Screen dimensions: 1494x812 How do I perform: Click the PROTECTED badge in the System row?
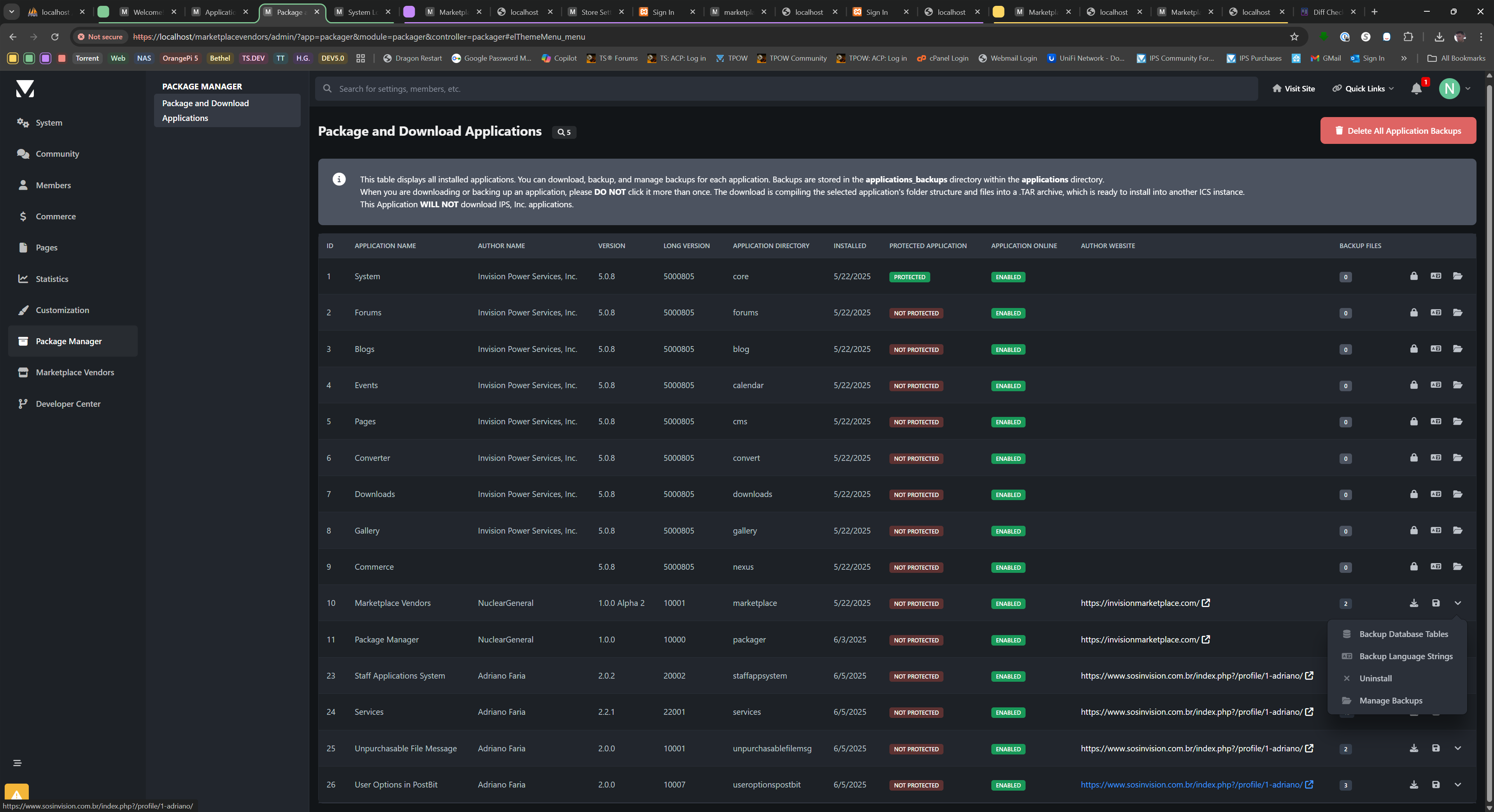tap(909, 277)
